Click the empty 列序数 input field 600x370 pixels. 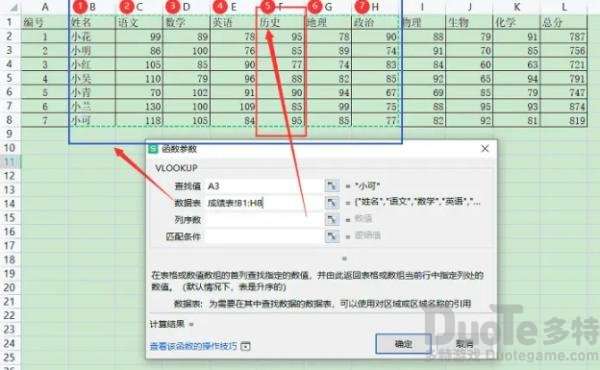point(263,220)
